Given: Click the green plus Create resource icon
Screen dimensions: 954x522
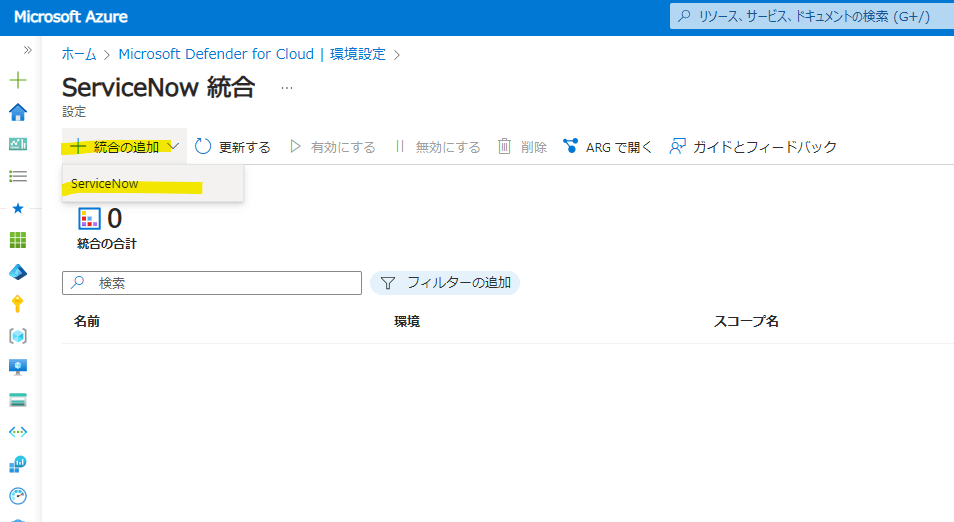Looking at the screenshot, I should click(18, 80).
